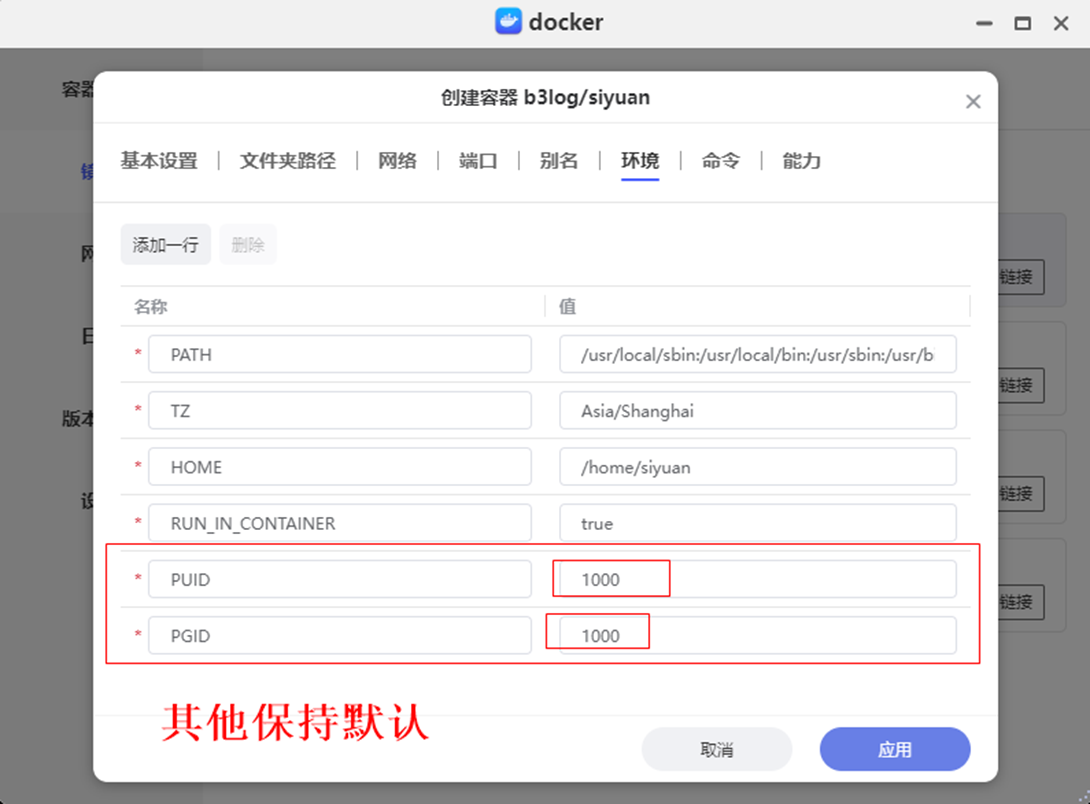
Task: Edit the PGID value 1000 field
Action: point(758,635)
